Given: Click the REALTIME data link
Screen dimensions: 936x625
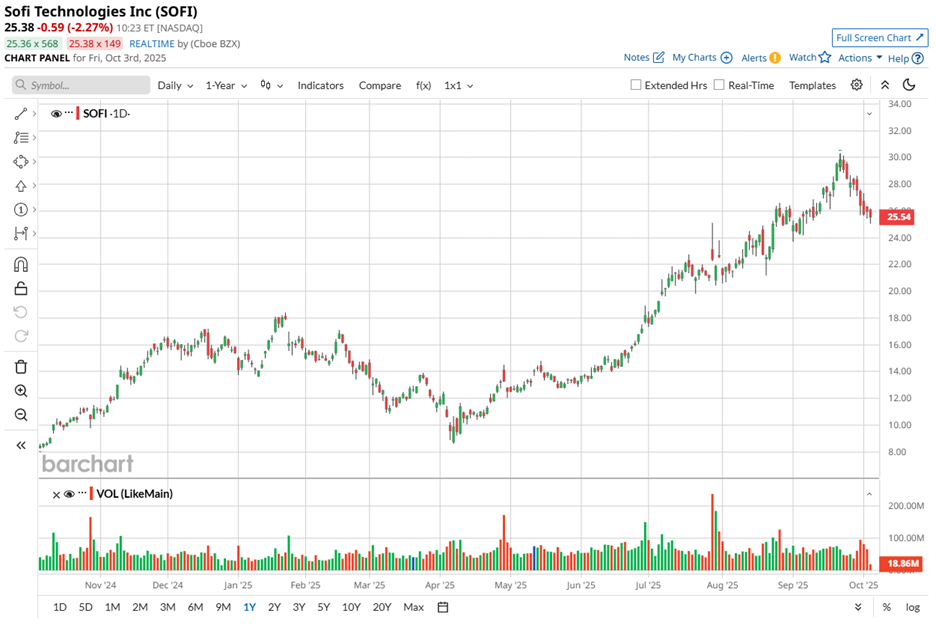Looking at the screenshot, I should [152, 44].
